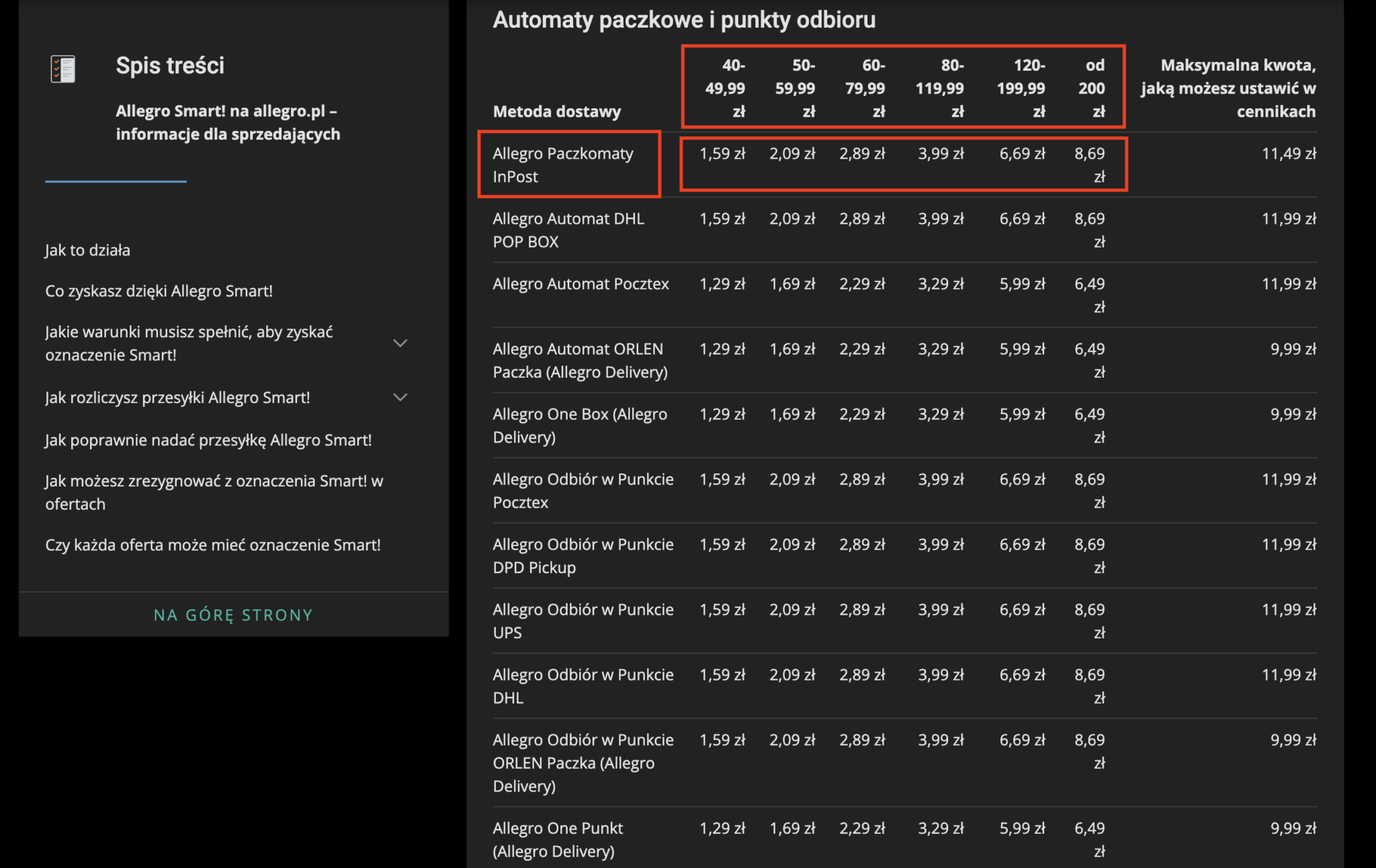
Task: Select 'Allegro Odbiór w Punkcie Pocztex' label
Action: (583, 490)
